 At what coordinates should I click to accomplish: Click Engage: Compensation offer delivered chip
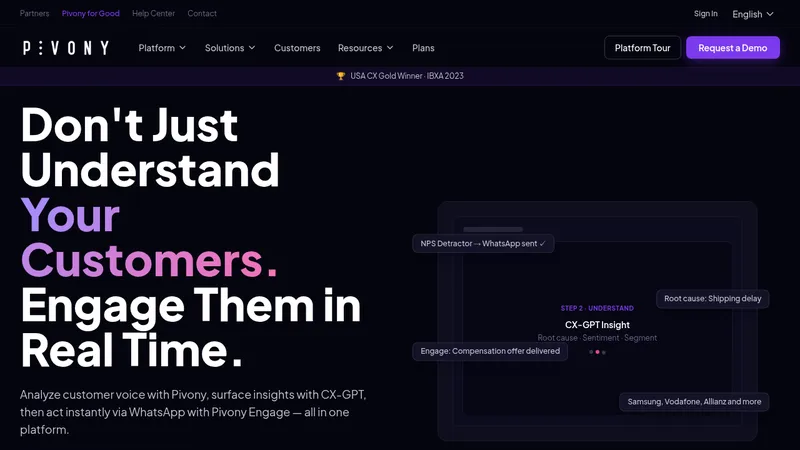pyautogui.click(x=490, y=352)
